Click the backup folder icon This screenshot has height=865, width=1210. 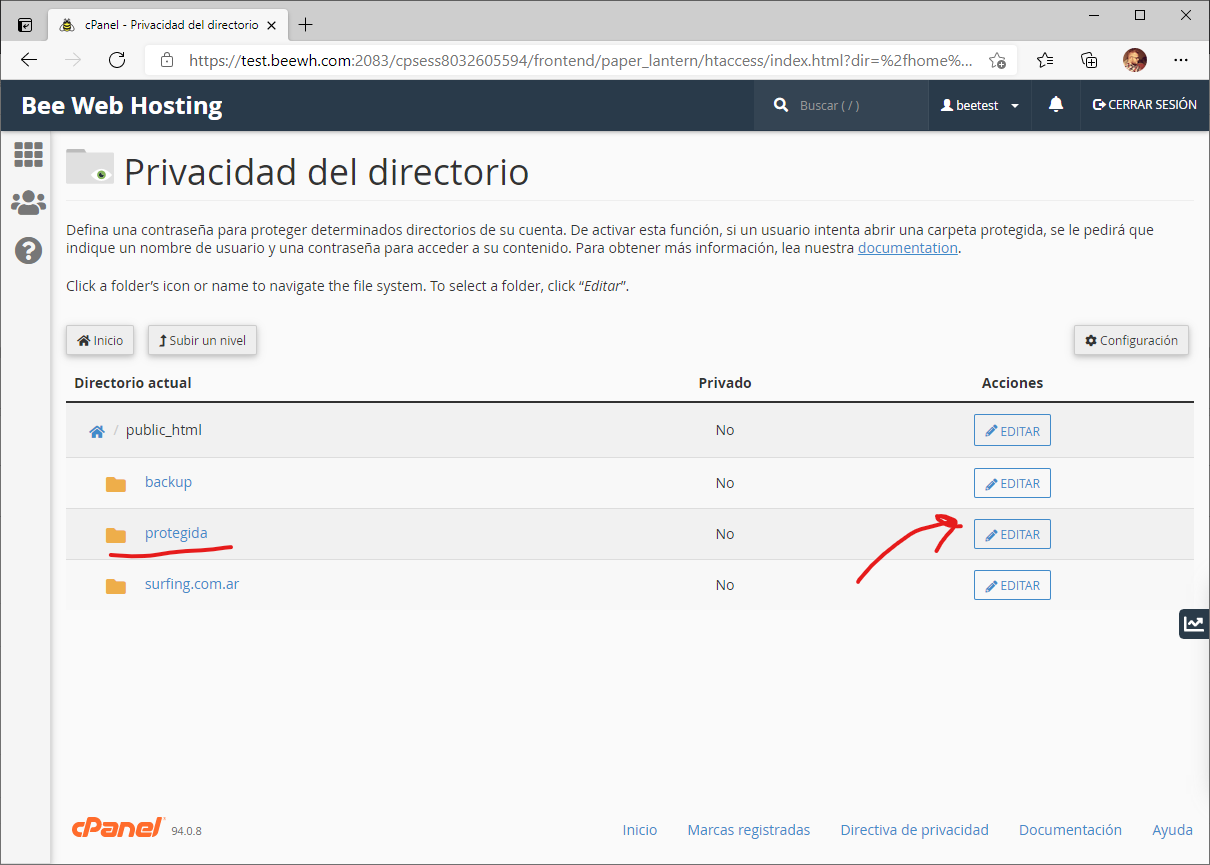pyautogui.click(x=116, y=484)
